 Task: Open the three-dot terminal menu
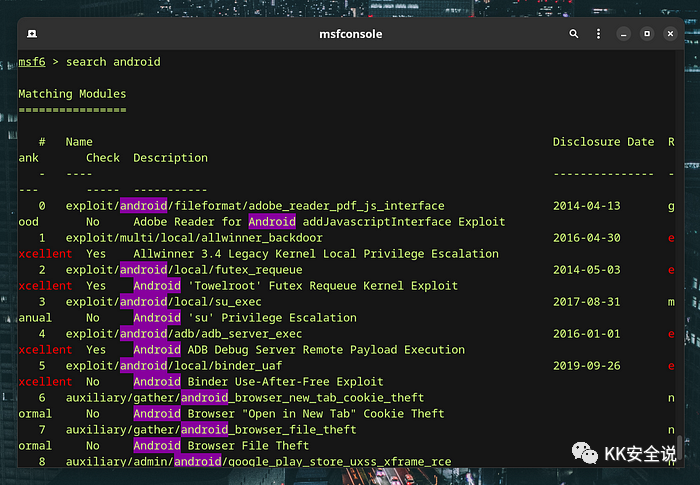[598, 34]
